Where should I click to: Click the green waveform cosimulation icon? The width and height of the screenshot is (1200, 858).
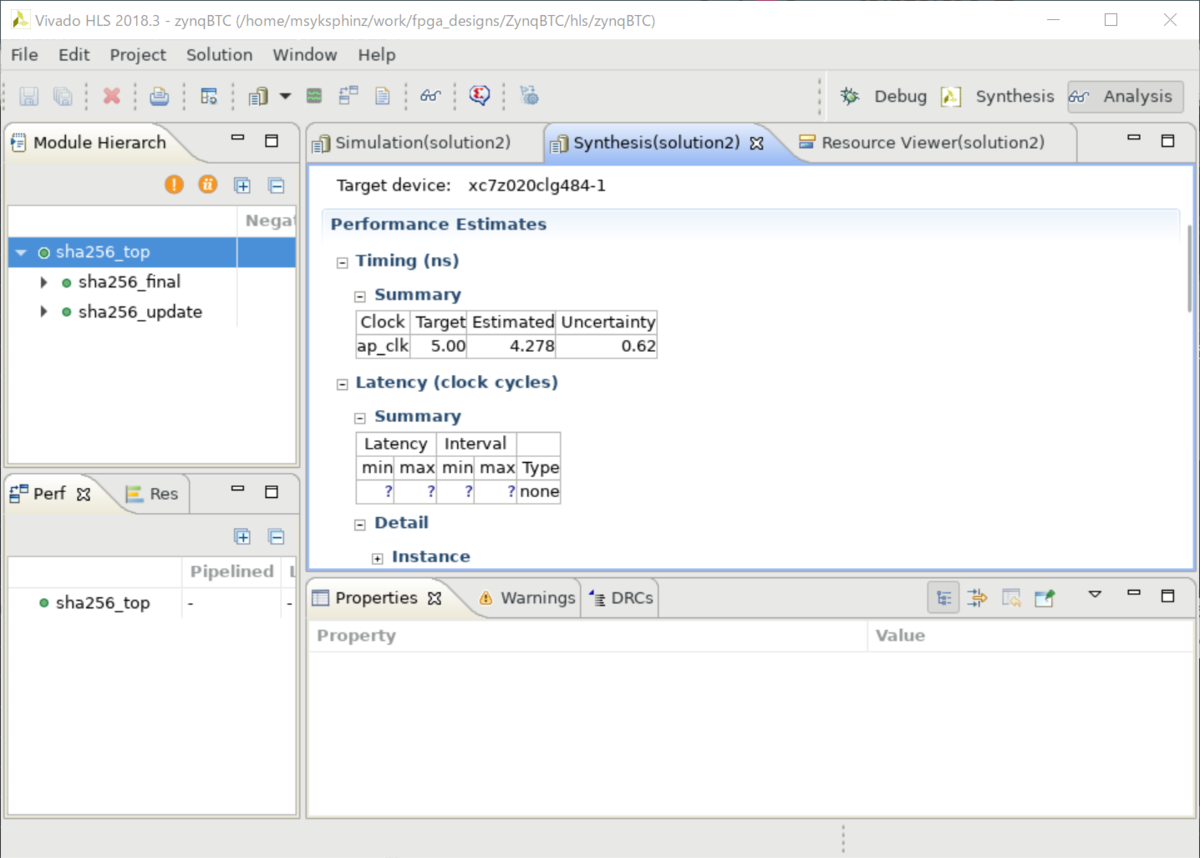[x=314, y=96]
